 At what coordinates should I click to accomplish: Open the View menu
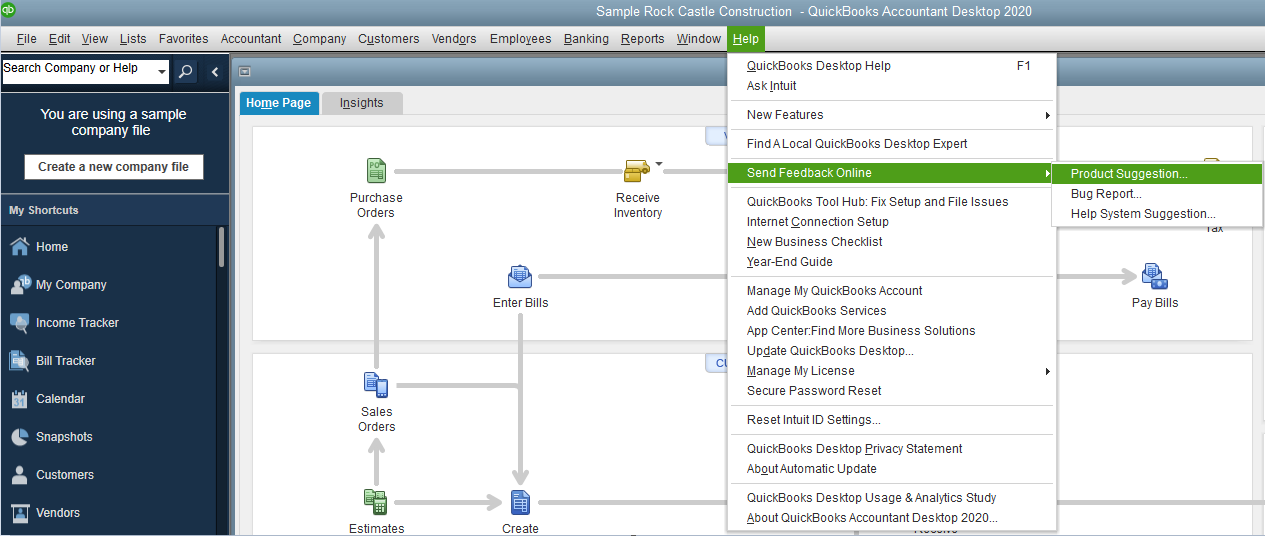(95, 39)
